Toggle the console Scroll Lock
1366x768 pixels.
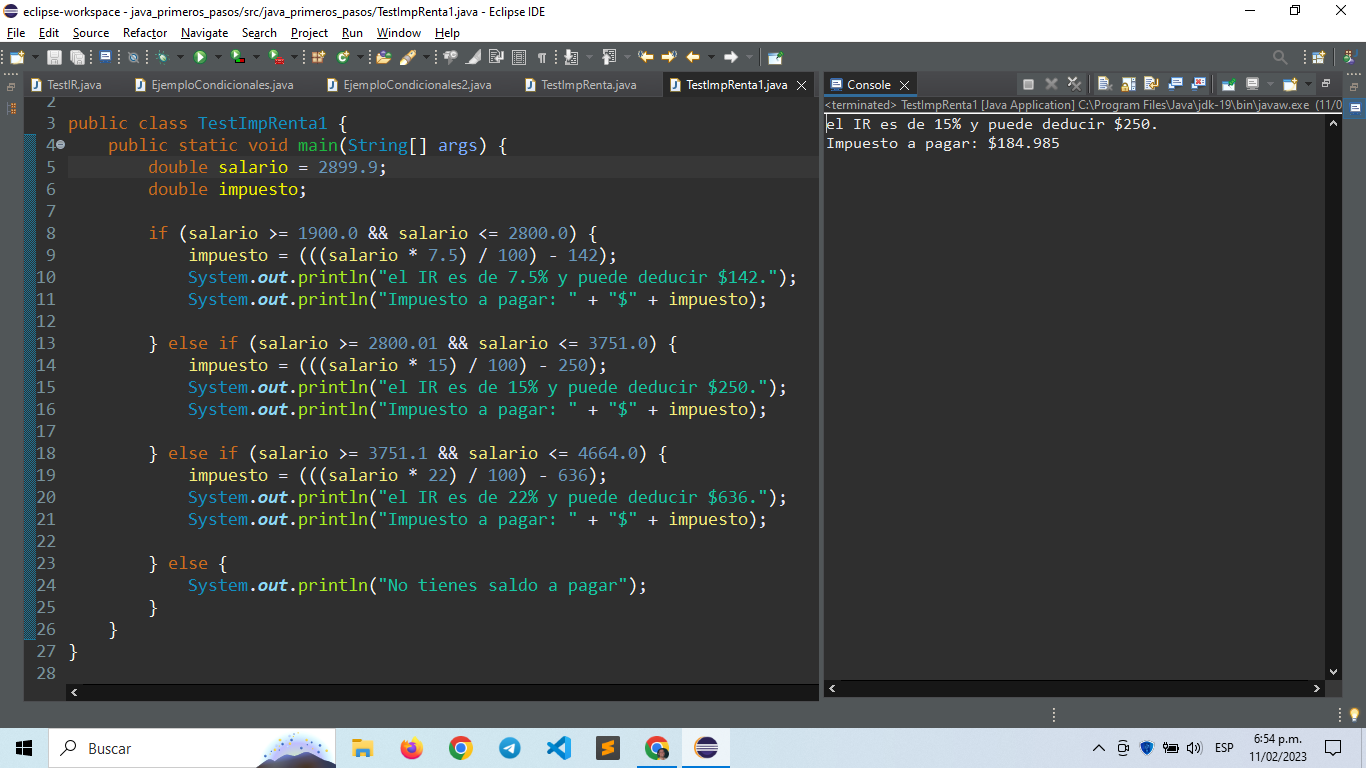pos(1129,84)
